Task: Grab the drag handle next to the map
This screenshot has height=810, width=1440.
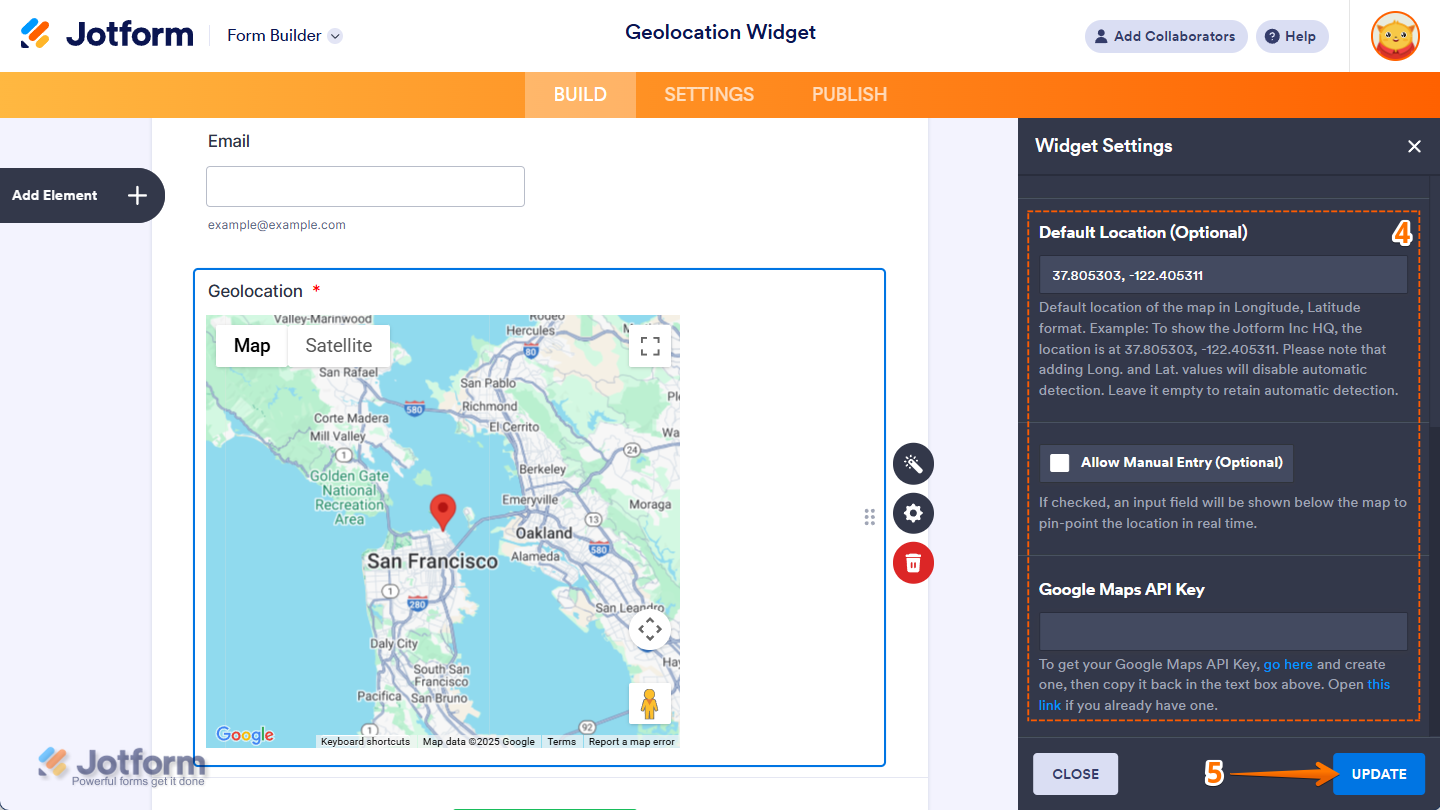Action: [869, 516]
